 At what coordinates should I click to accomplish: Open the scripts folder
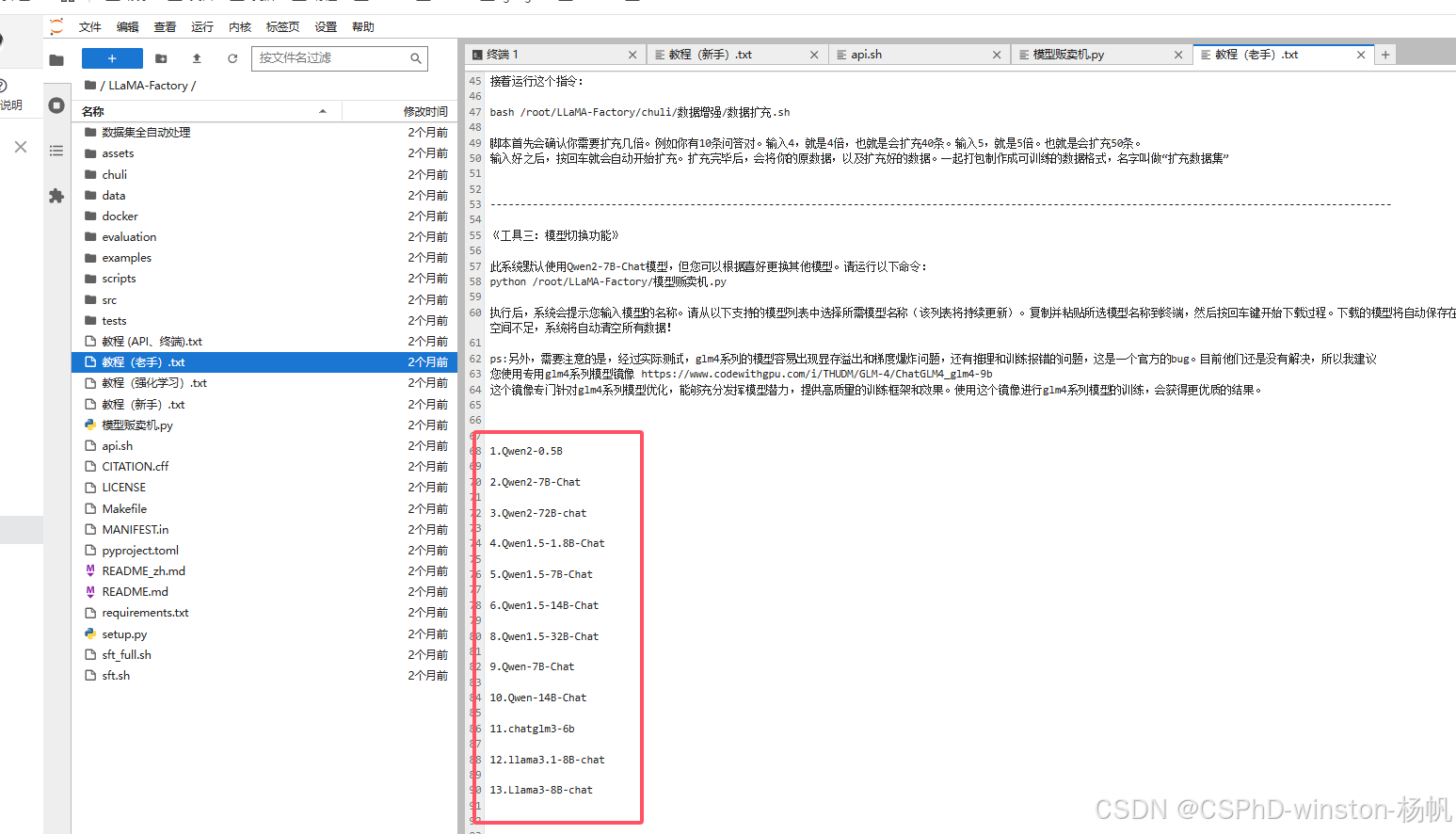(264, 279)
